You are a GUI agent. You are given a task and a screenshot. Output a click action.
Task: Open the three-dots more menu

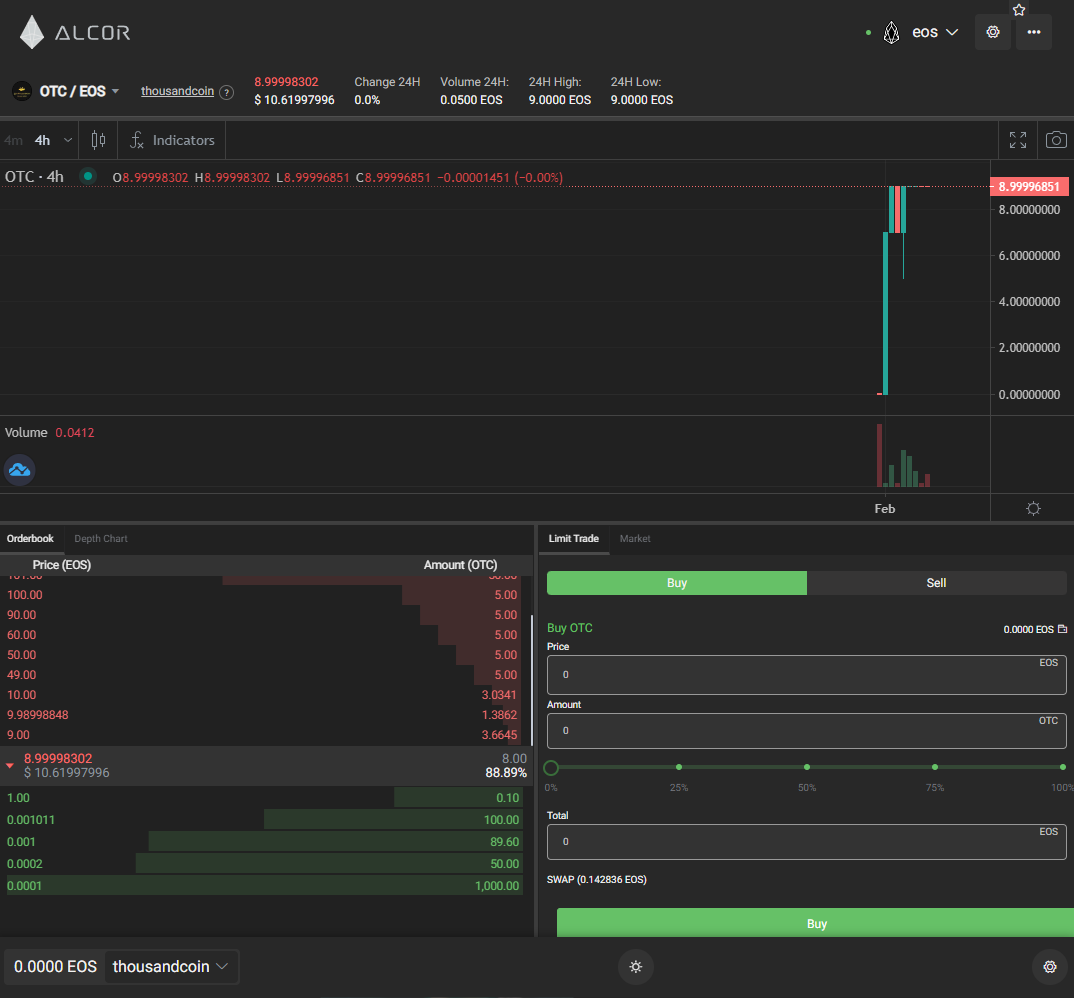tap(1034, 32)
